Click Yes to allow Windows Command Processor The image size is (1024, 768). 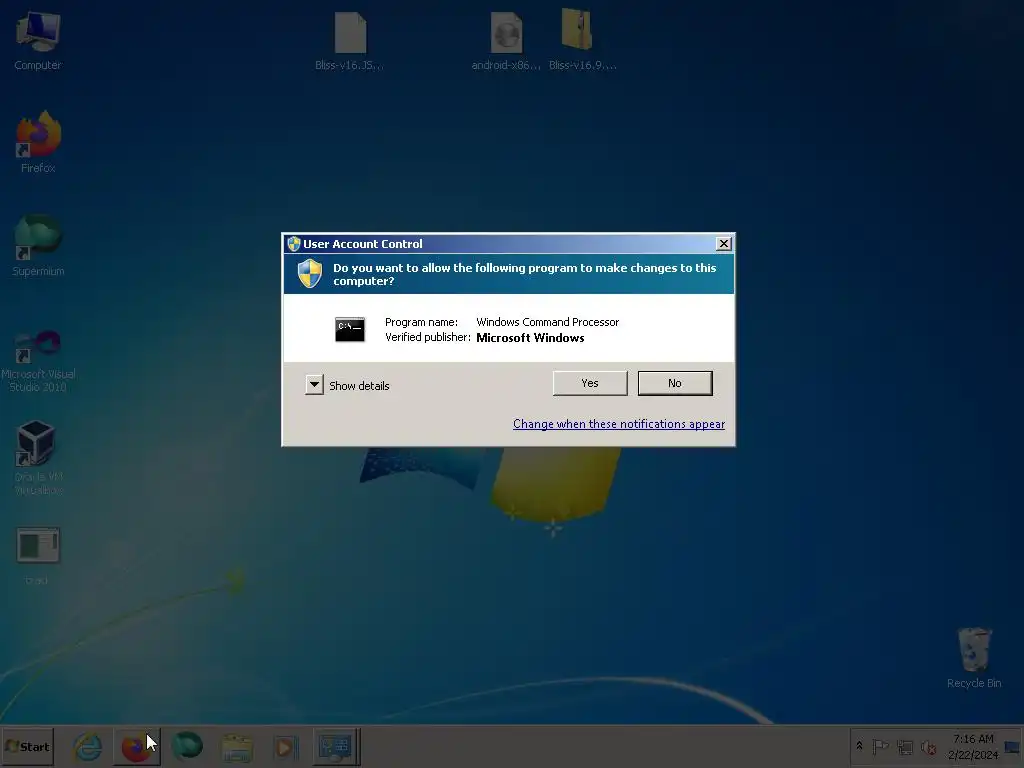[590, 383]
